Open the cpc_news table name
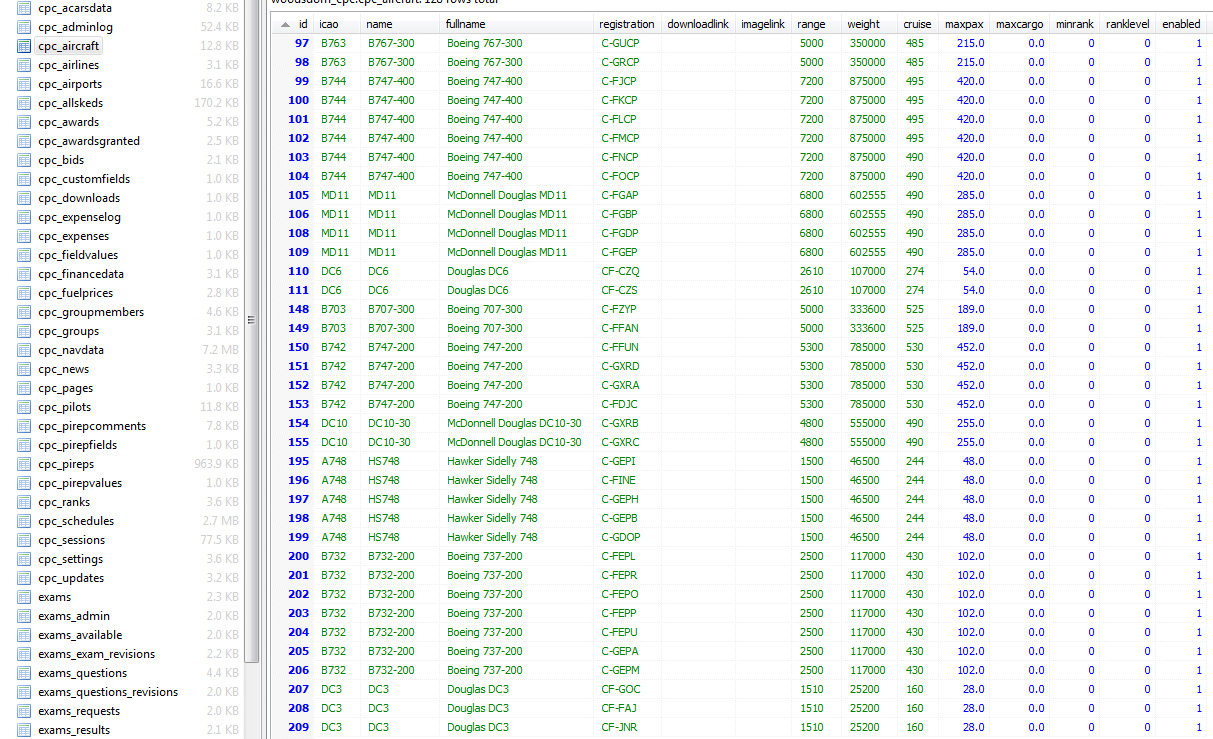1213x739 pixels. point(63,369)
